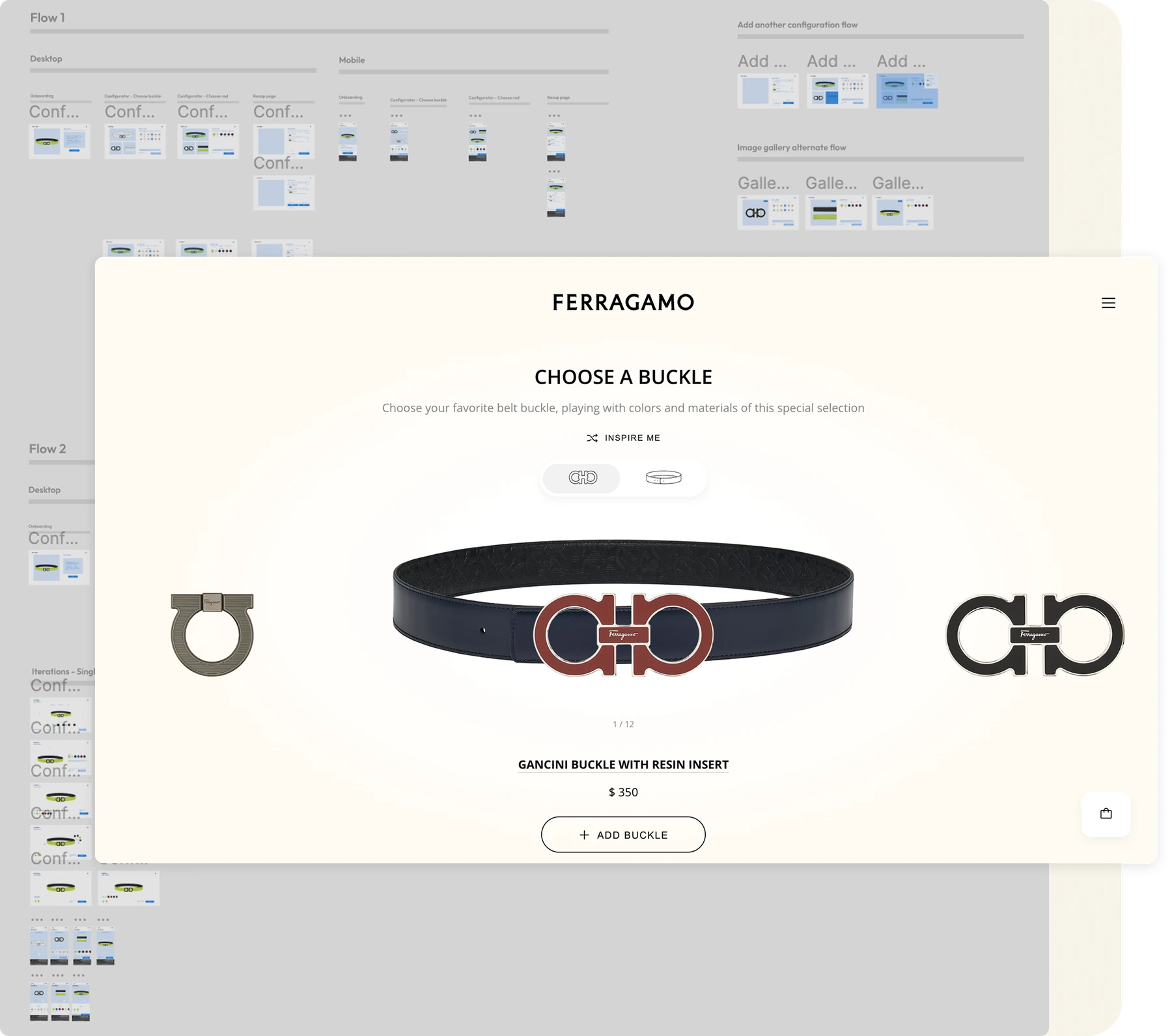The image size is (1172, 1036).
Task: Select the Flow 2 heading in background canvas
Action: (48, 449)
